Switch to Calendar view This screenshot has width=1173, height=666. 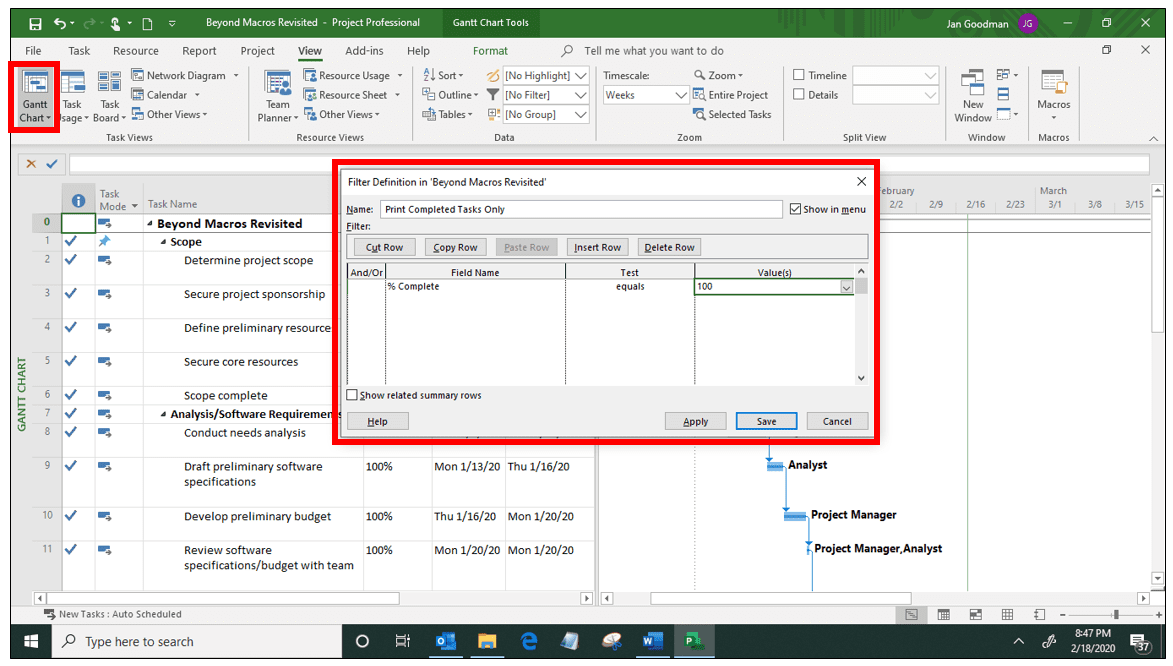point(166,95)
